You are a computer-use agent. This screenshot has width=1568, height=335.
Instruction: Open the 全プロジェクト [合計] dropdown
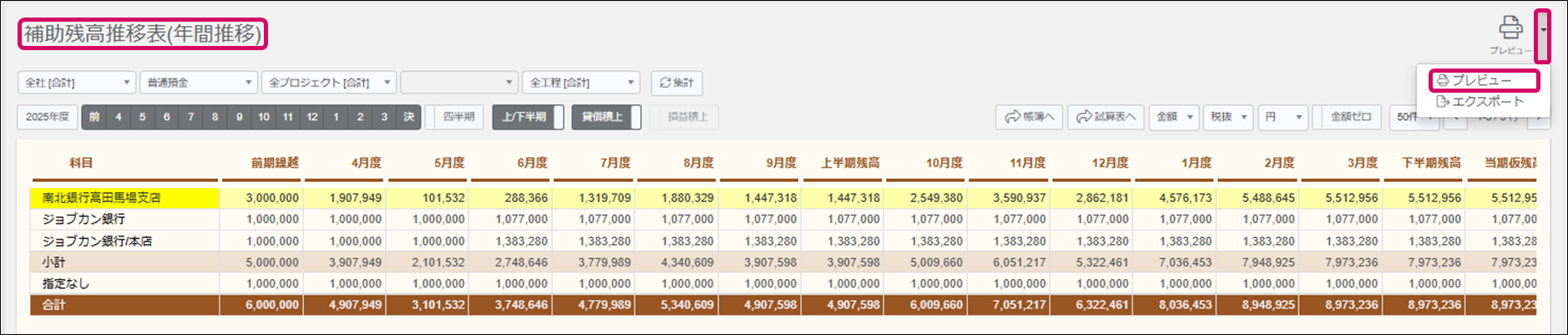tap(328, 83)
